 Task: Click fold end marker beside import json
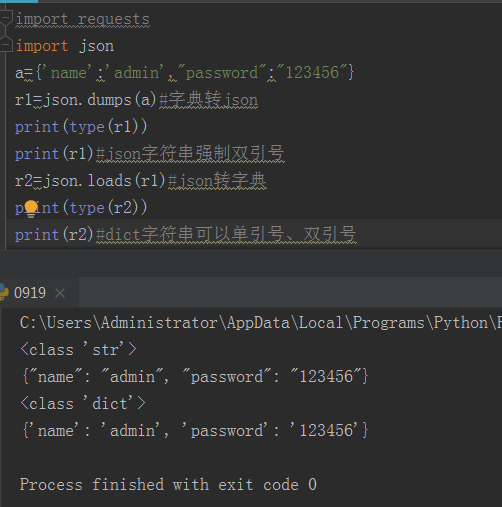[x=6, y=45]
